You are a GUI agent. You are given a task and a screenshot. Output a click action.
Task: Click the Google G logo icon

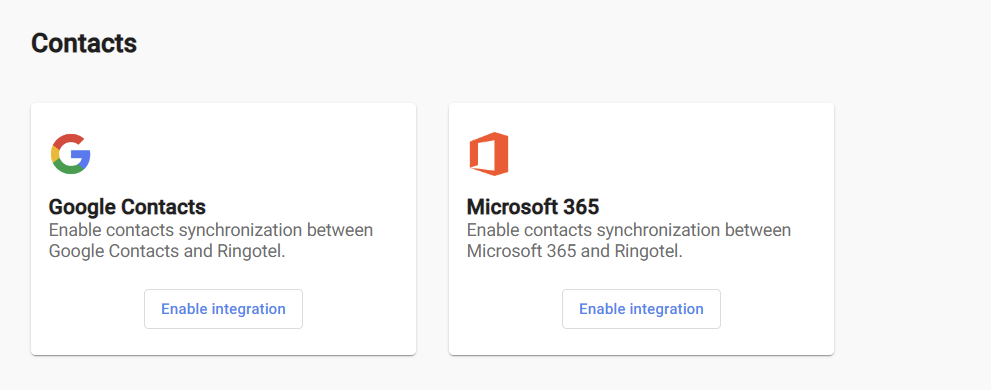tap(71, 154)
